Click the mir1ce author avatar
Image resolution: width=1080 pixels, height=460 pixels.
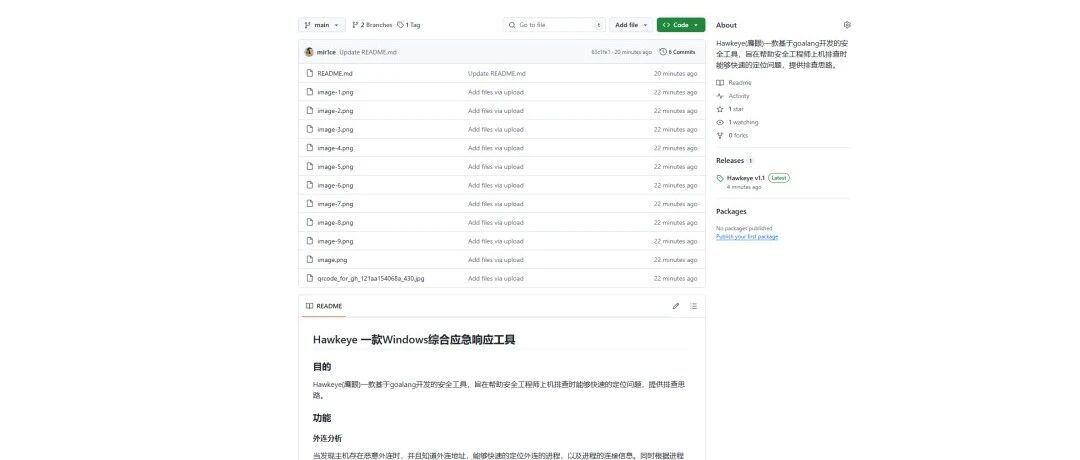(309, 52)
